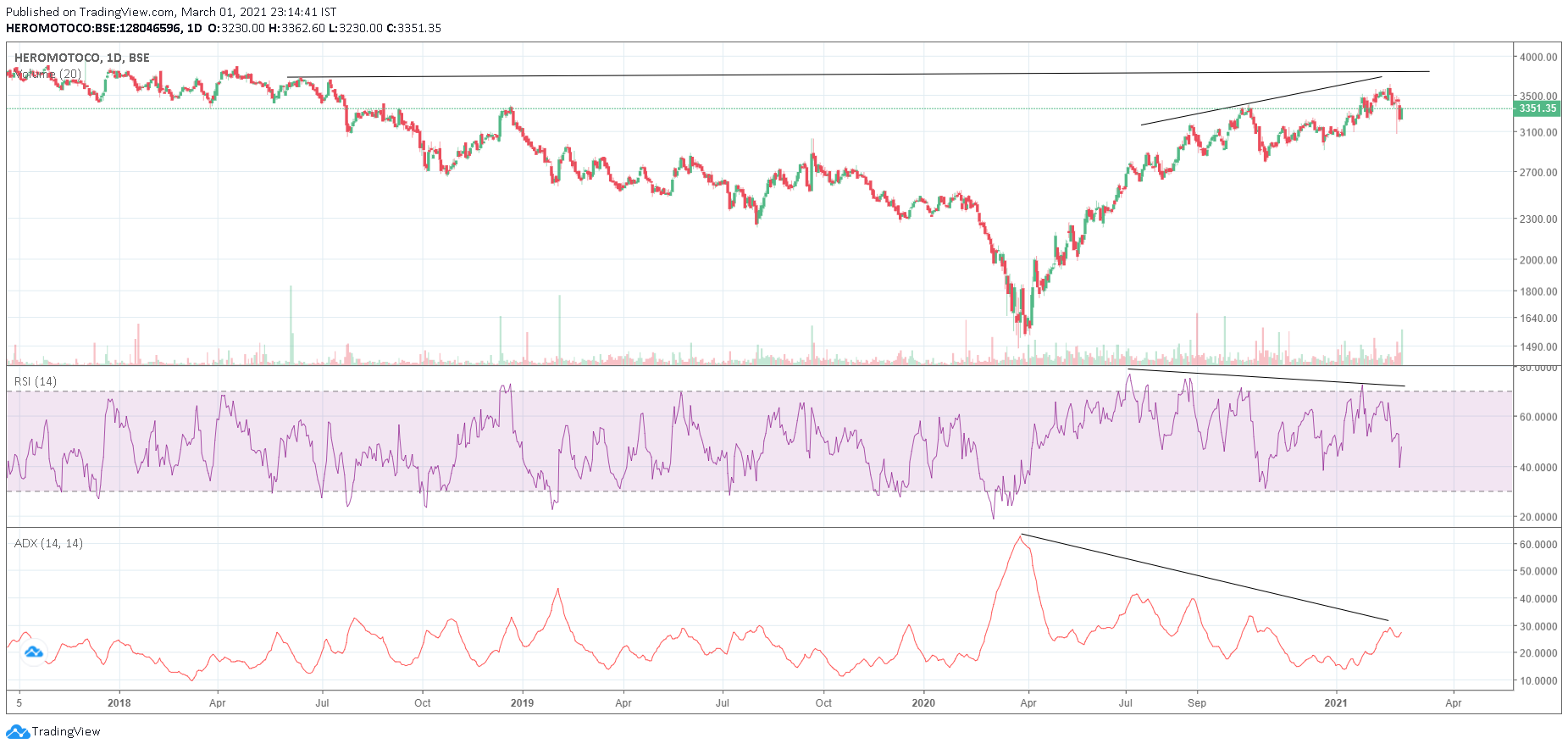Click the blue cloud icon in ADX pane

coord(34,652)
